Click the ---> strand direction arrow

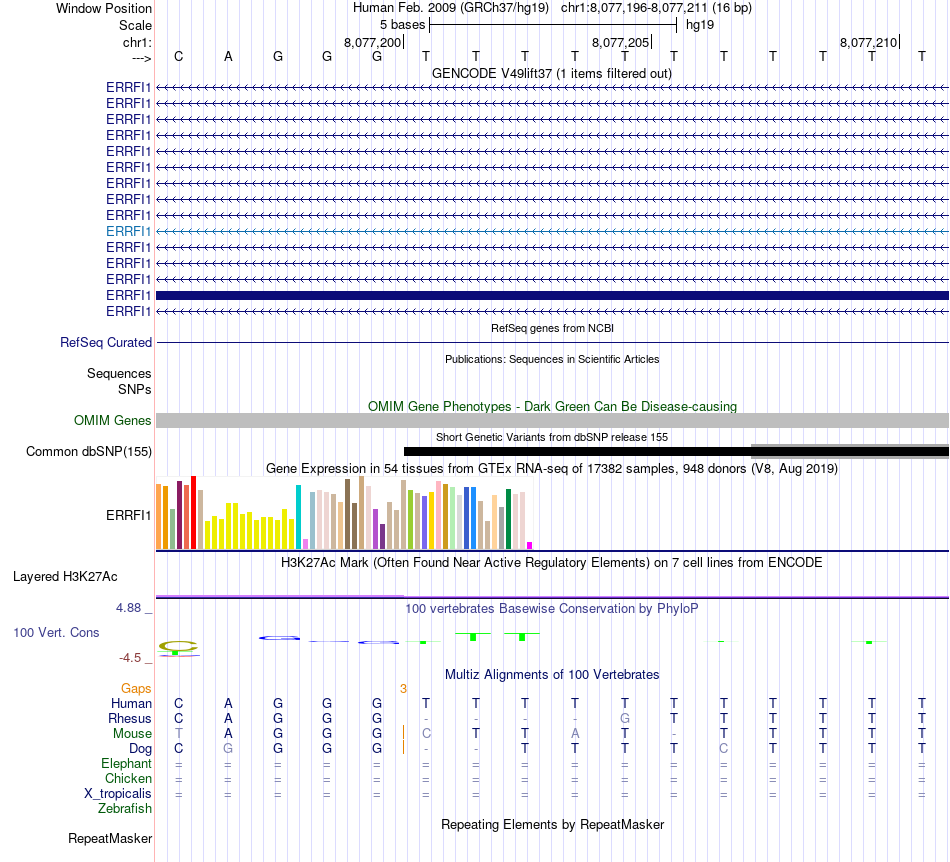[141, 58]
